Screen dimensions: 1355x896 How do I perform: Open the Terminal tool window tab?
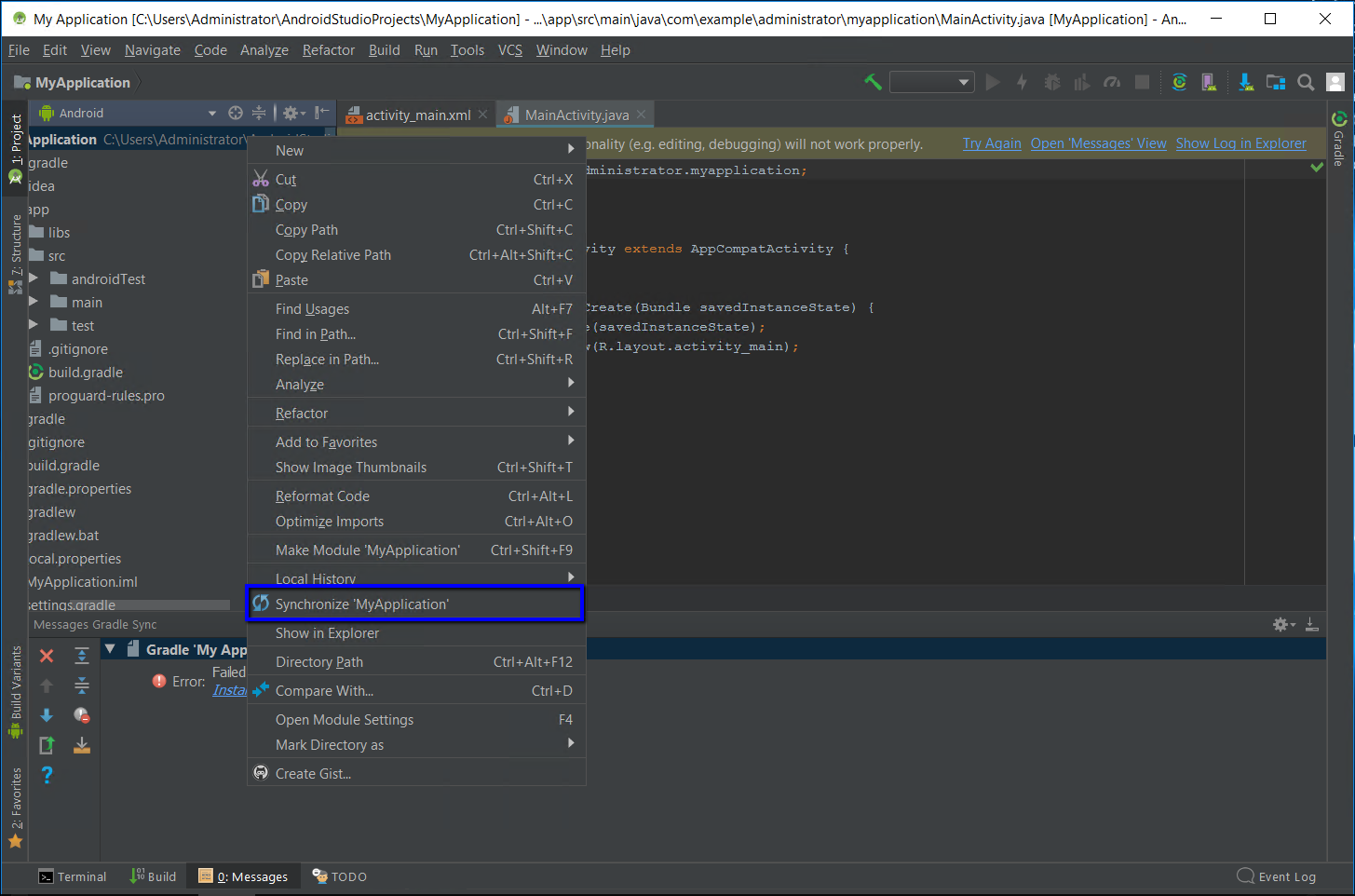click(x=73, y=876)
